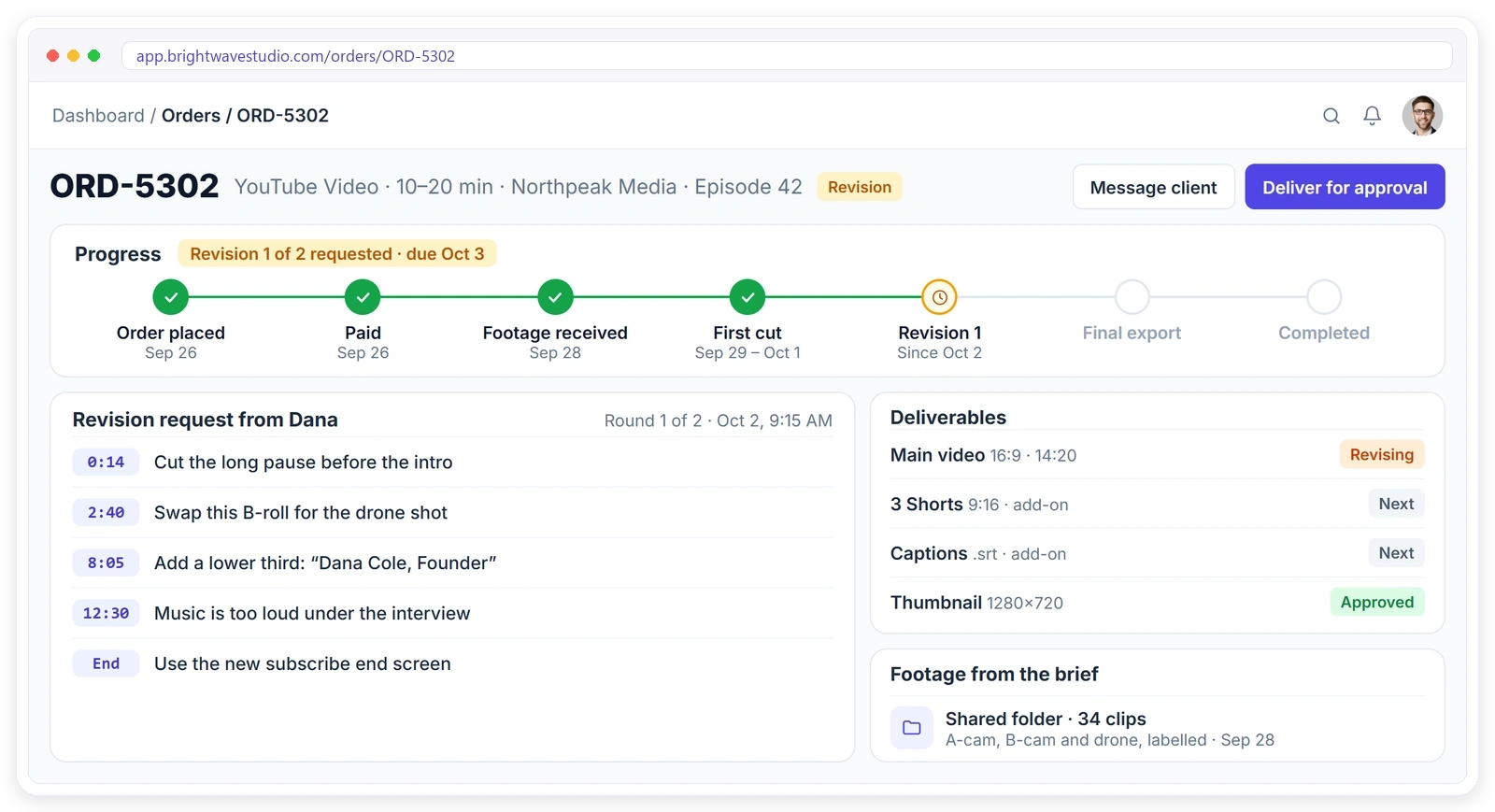Image resolution: width=1495 pixels, height=812 pixels.
Task: Click 'Sep 28' under Footage received
Action: [x=555, y=353]
